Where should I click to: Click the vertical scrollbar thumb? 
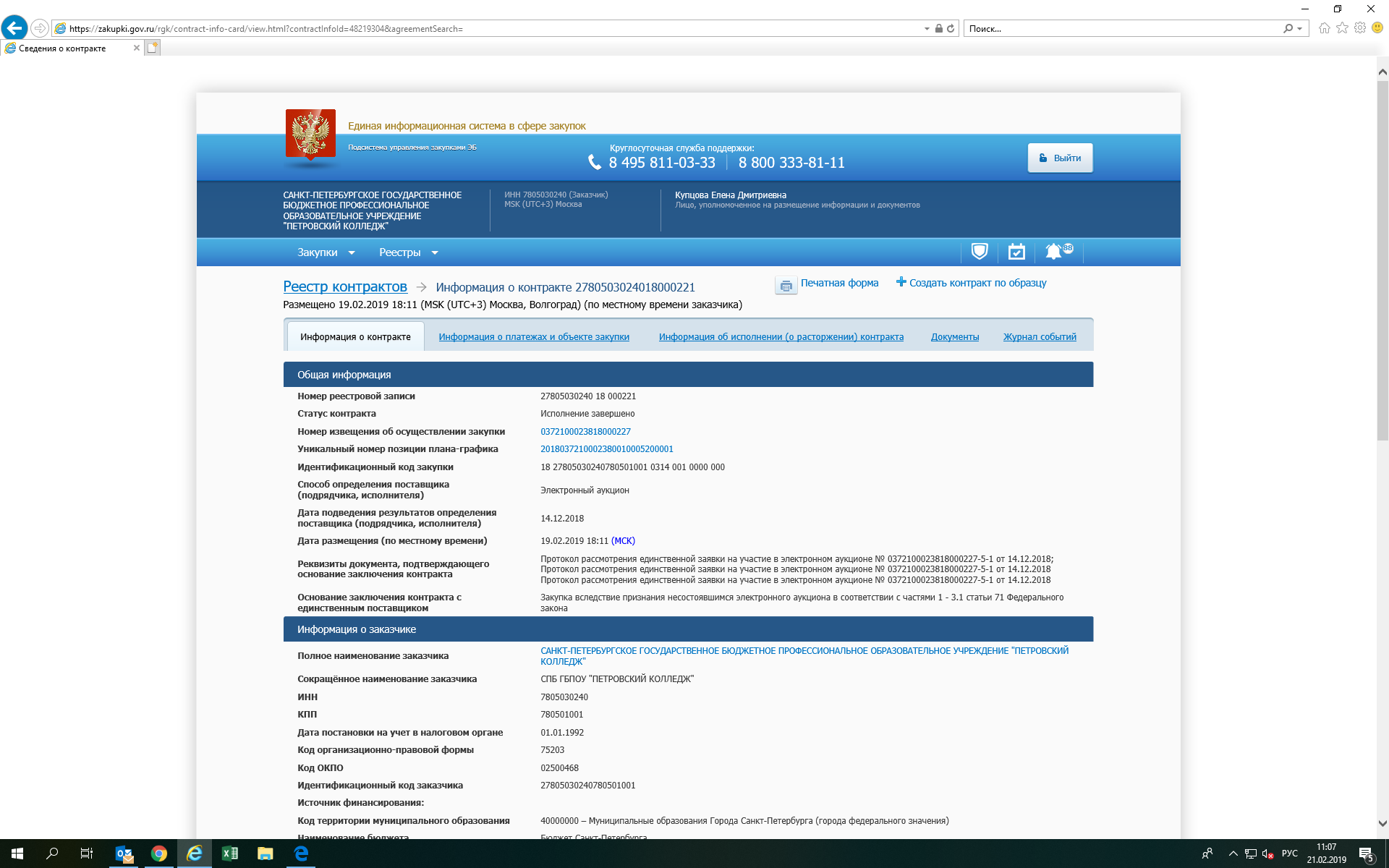(1382, 260)
